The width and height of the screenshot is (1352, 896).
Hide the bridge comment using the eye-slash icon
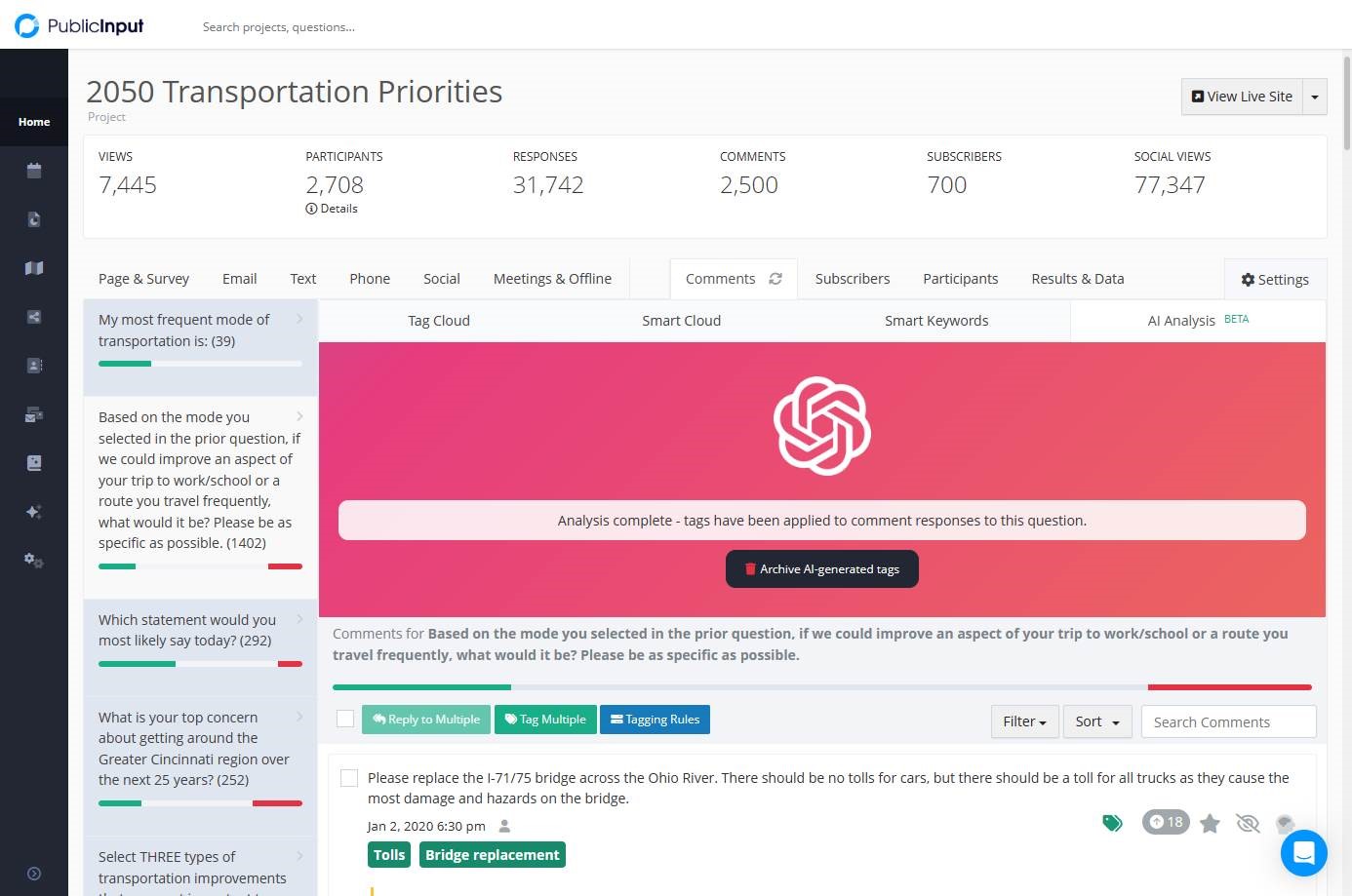tap(1248, 823)
